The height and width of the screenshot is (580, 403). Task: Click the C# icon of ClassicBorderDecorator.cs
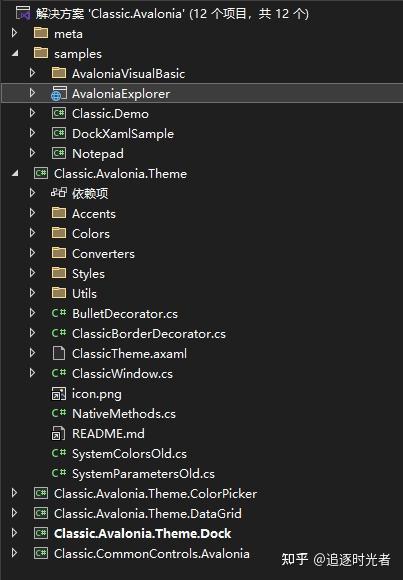tap(59, 333)
